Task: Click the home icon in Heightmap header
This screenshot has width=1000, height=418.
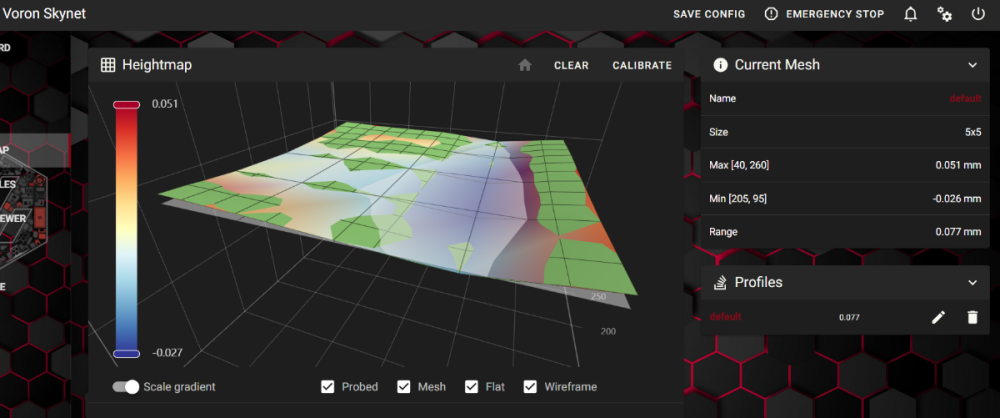Action: pyautogui.click(x=525, y=65)
